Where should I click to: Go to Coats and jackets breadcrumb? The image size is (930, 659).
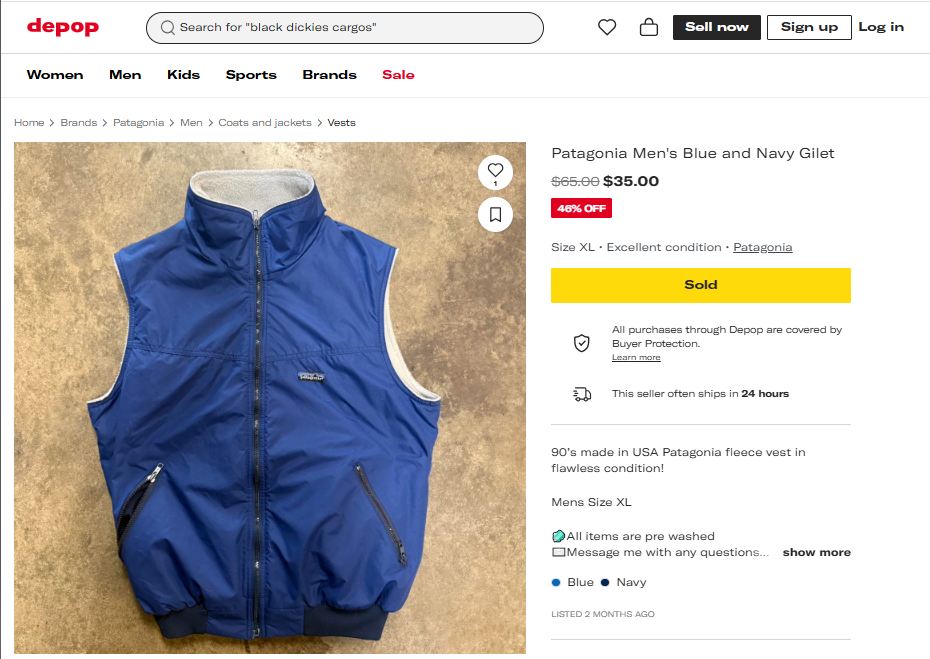pyautogui.click(x=265, y=123)
